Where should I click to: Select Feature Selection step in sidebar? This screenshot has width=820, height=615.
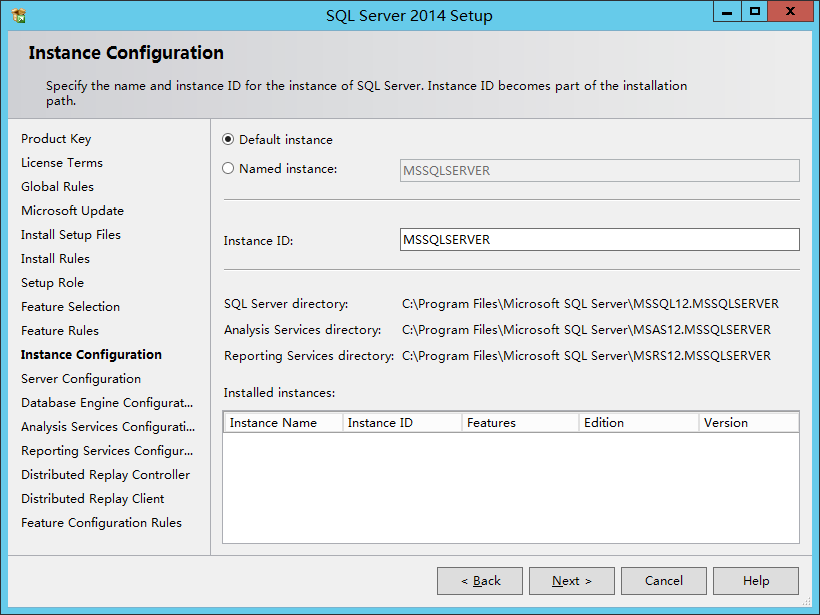click(x=71, y=307)
